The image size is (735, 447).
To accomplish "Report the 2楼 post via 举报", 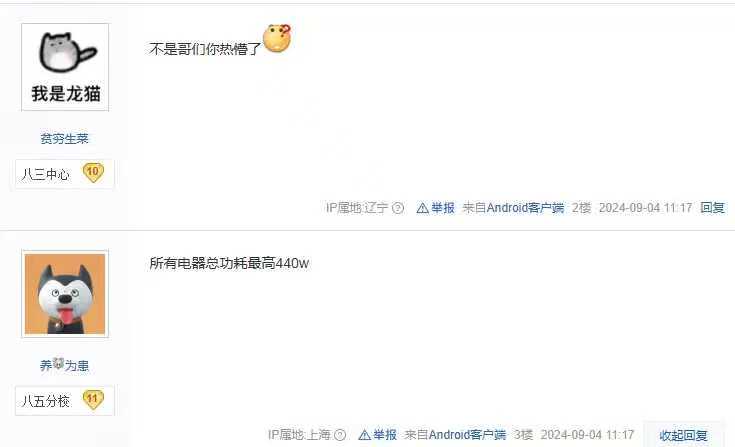I will pos(442,208).
